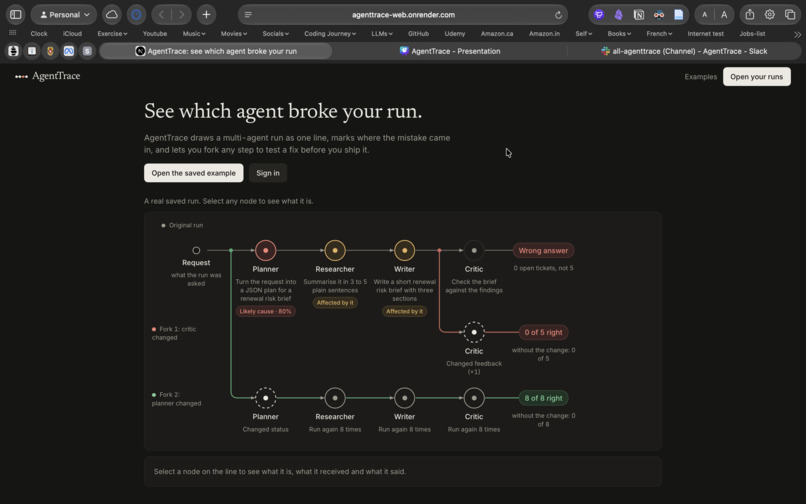Viewport: 806px width, 504px height.
Task: Click Open the saved example button
Action: click(193, 173)
